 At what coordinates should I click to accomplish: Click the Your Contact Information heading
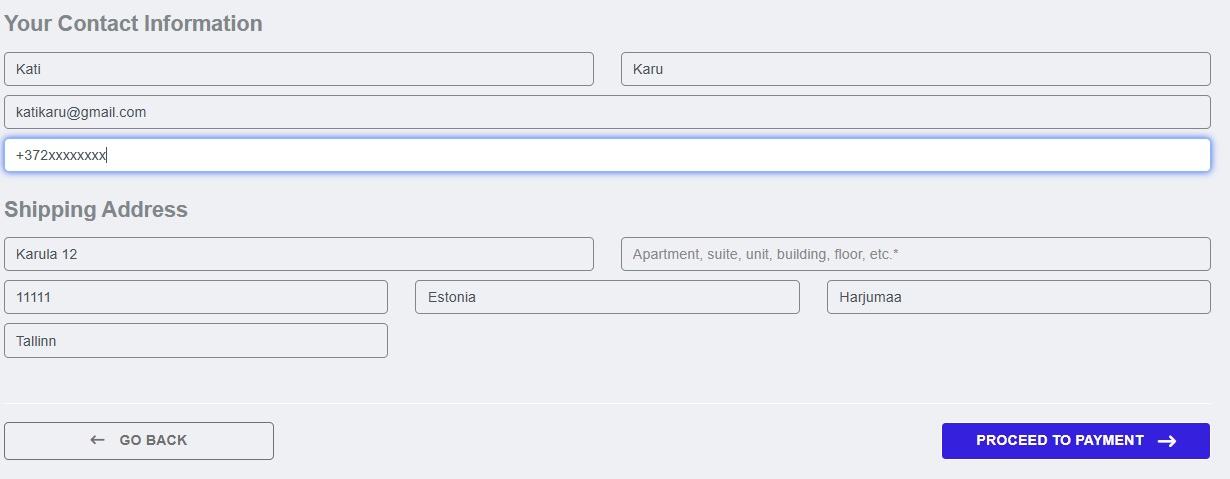click(x=133, y=23)
